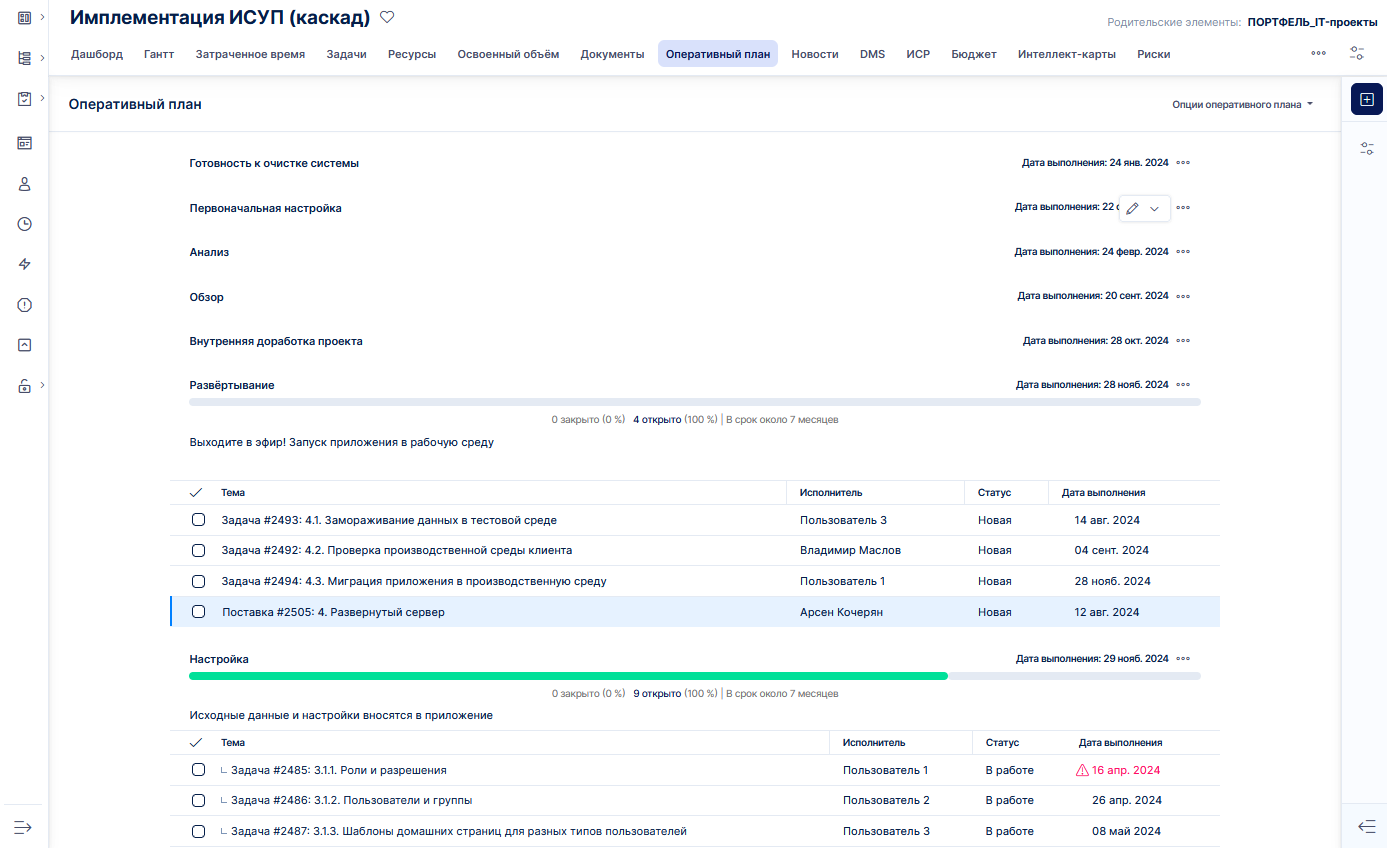The width and height of the screenshot is (1387, 848).
Task: Open the lightning bolt icon in sidebar
Action: click(25, 264)
